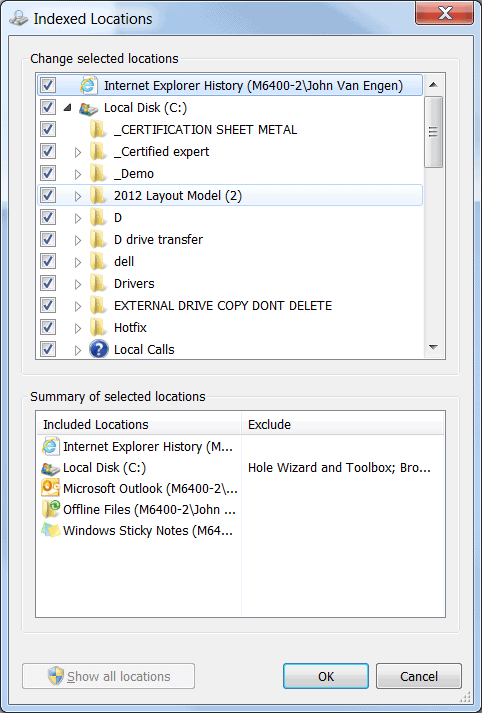482x713 pixels.
Task: Click the OK button
Action: tap(326, 676)
